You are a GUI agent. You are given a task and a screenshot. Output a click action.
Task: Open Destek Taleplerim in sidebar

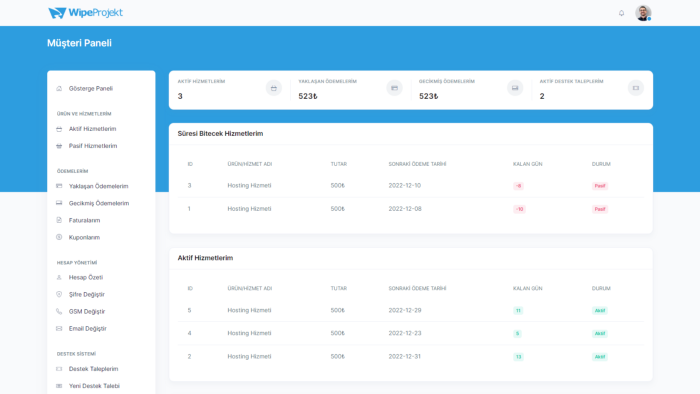(93, 369)
